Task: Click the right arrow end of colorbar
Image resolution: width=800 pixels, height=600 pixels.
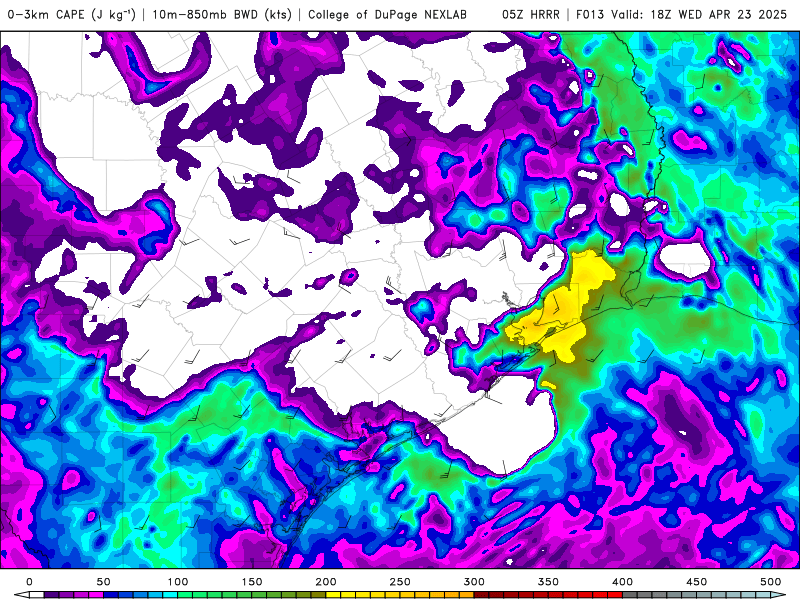Action: (778, 595)
